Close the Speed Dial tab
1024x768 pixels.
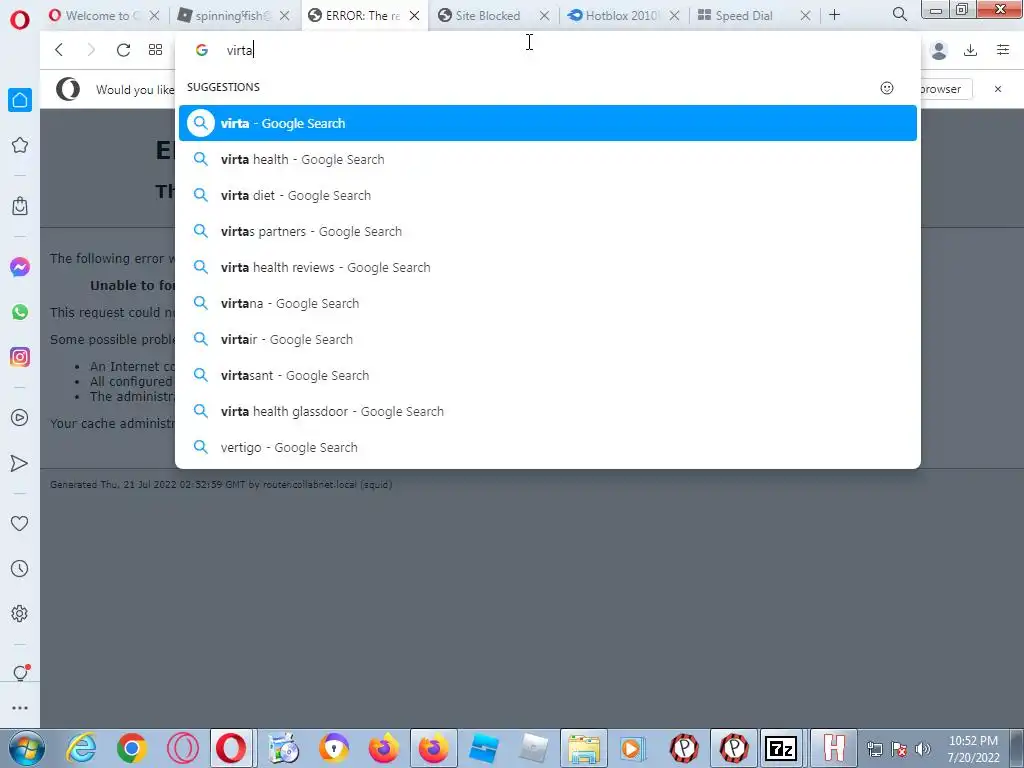[805, 16]
